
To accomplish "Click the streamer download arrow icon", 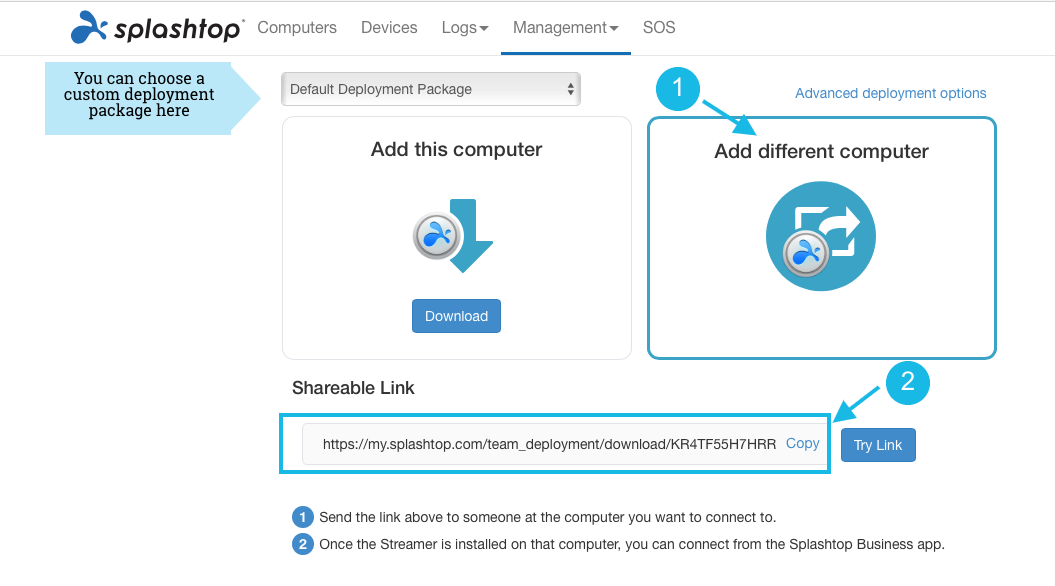I will (455, 236).
